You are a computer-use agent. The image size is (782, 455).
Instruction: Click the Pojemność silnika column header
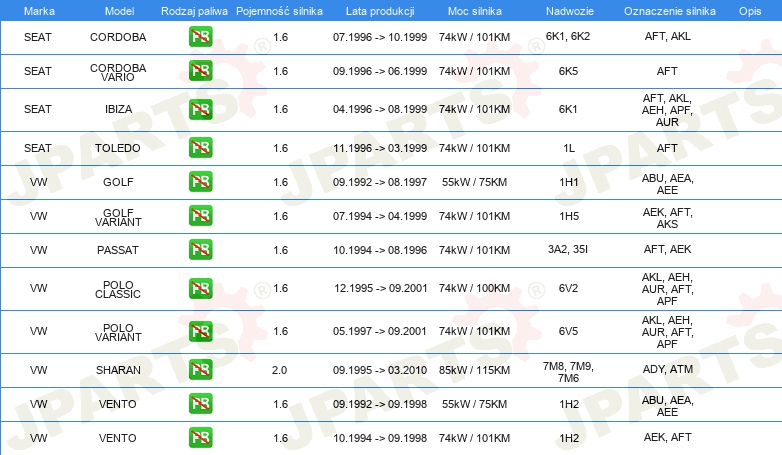tap(279, 11)
